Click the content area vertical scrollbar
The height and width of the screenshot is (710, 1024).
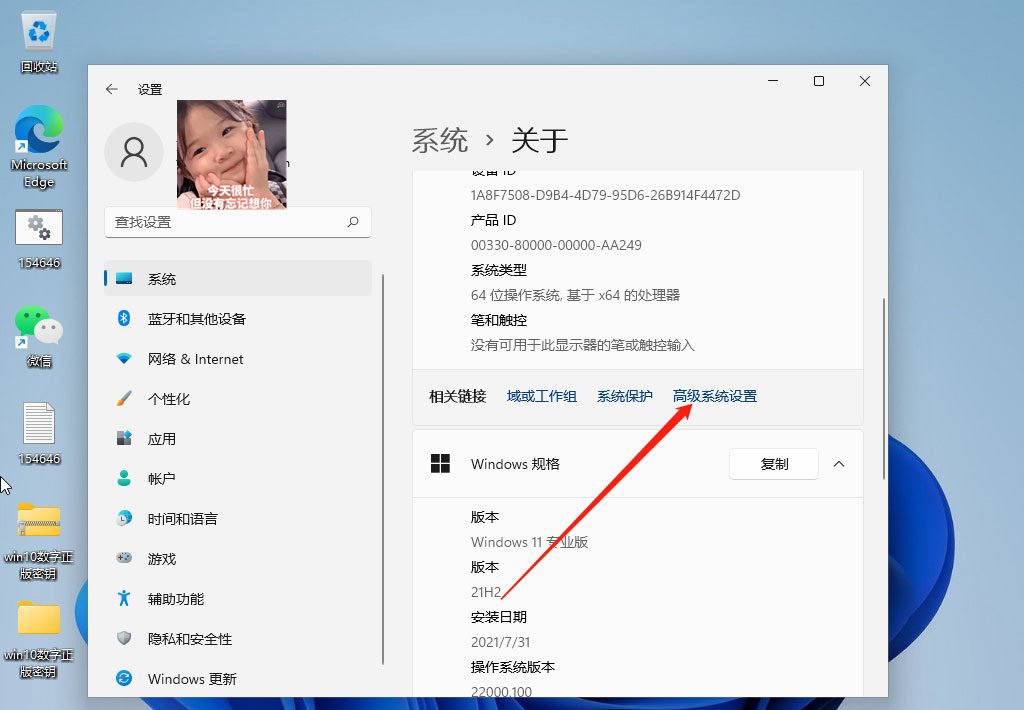click(884, 389)
